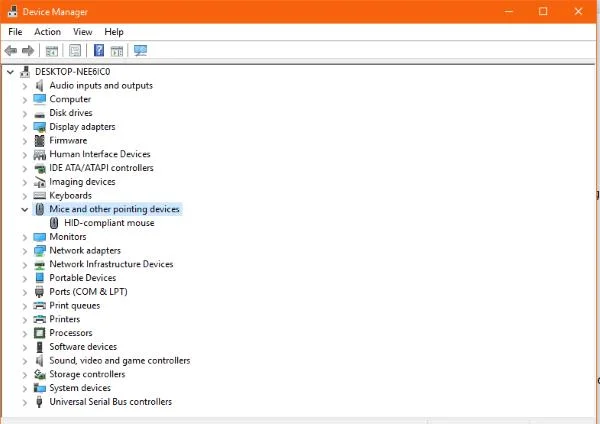This screenshot has height=424, width=600.
Task: Select the Human Interface Devices label
Action: pyautogui.click(x=100, y=154)
